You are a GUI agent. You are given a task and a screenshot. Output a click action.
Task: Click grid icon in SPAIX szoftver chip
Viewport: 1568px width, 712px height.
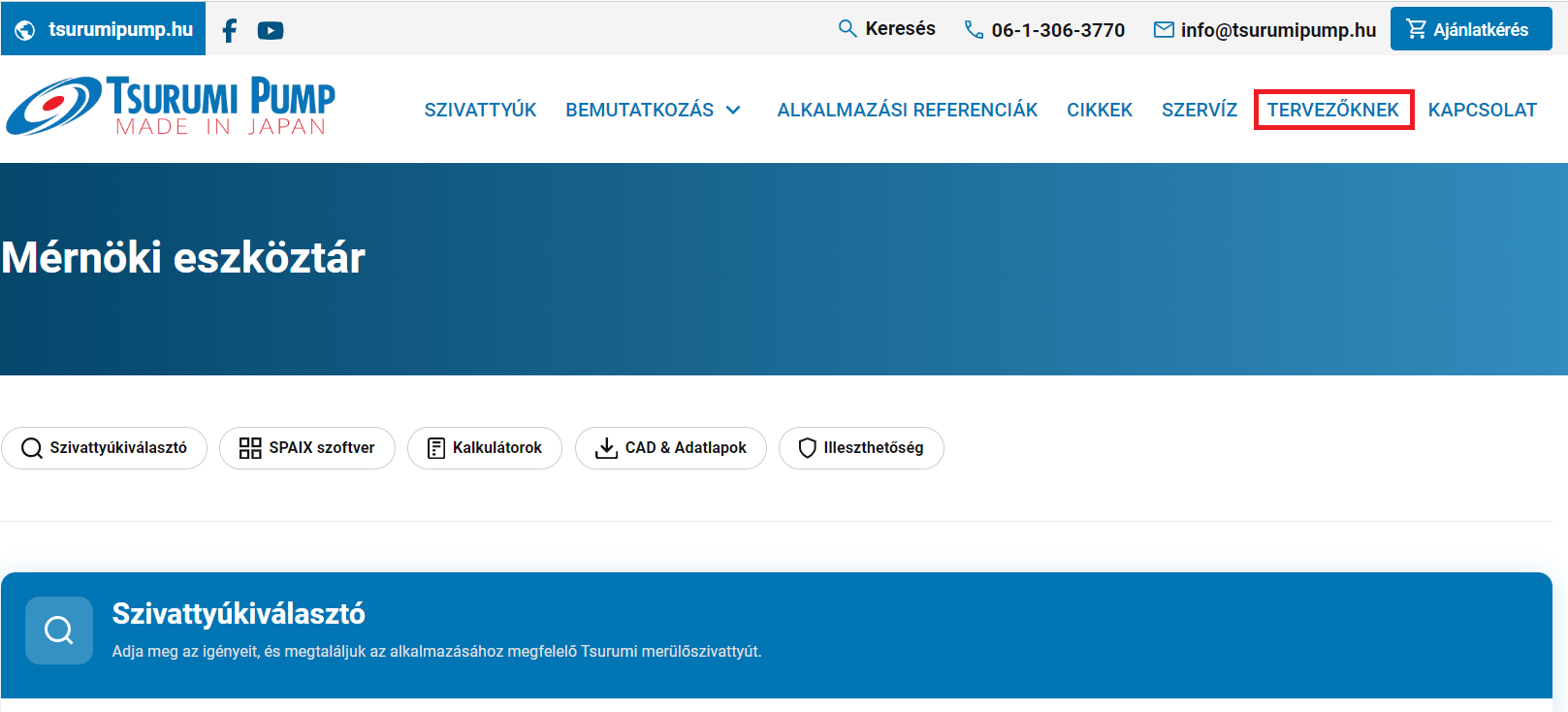pos(250,448)
